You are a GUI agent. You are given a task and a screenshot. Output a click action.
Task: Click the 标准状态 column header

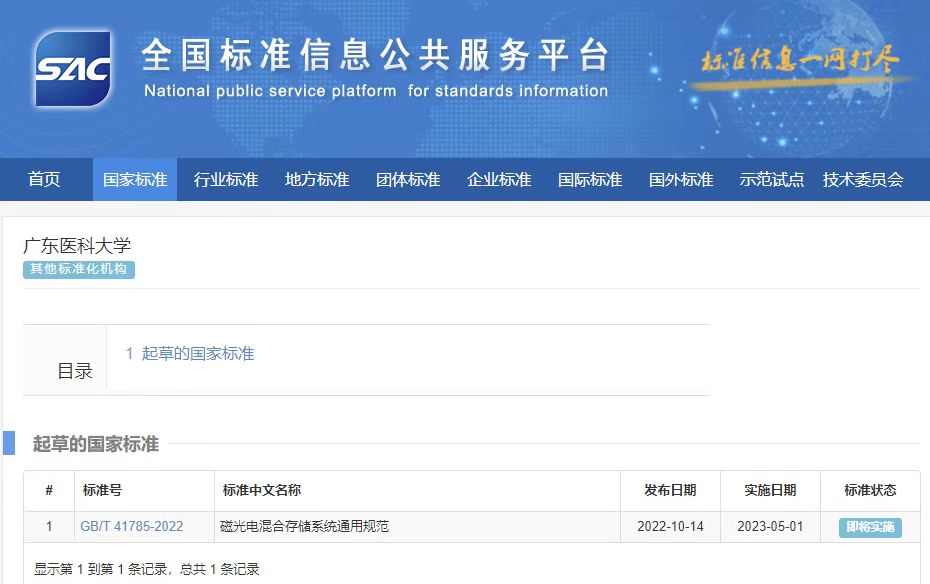870,490
